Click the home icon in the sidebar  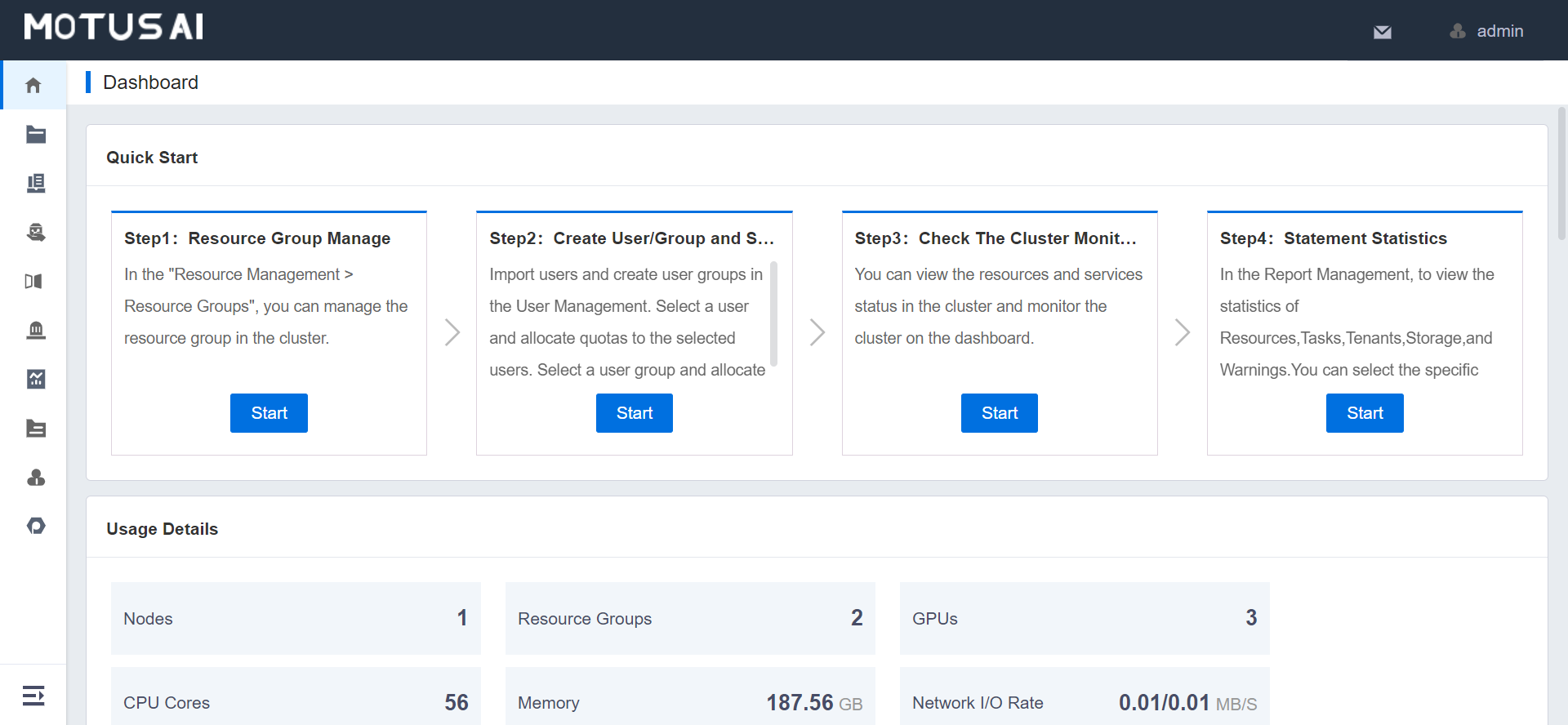point(33,85)
